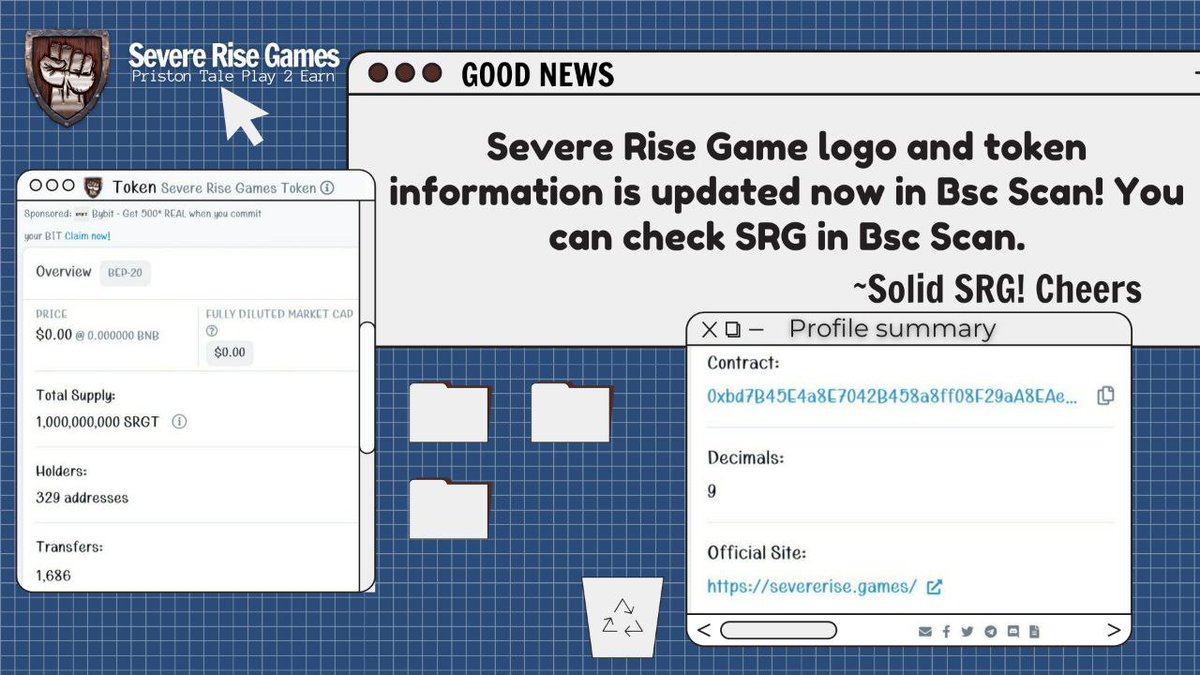This screenshot has height=675, width=1200.
Task: Click the Decimals value 9
Action: tap(712, 491)
